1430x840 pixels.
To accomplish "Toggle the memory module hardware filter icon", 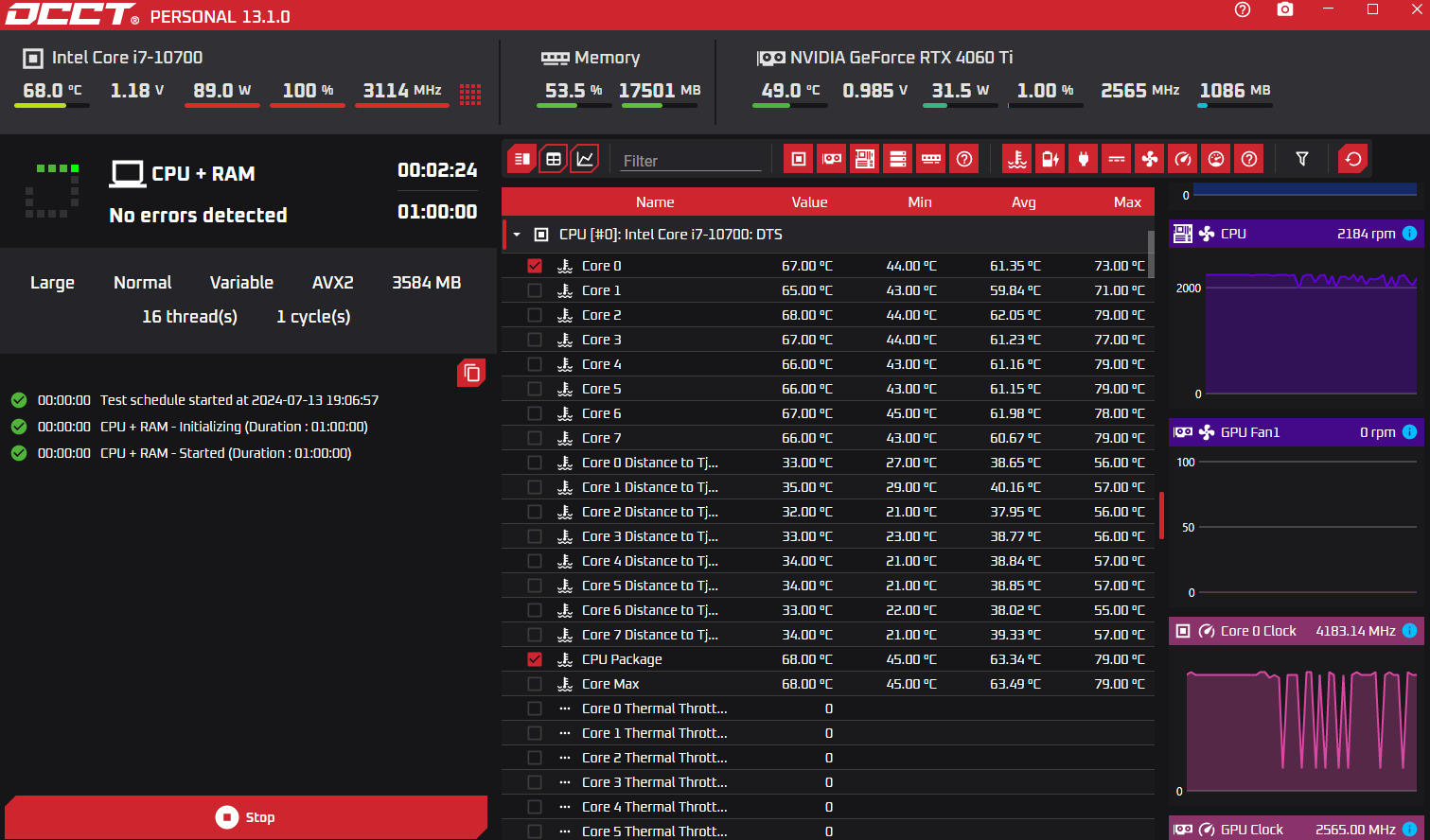I will coord(931,159).
